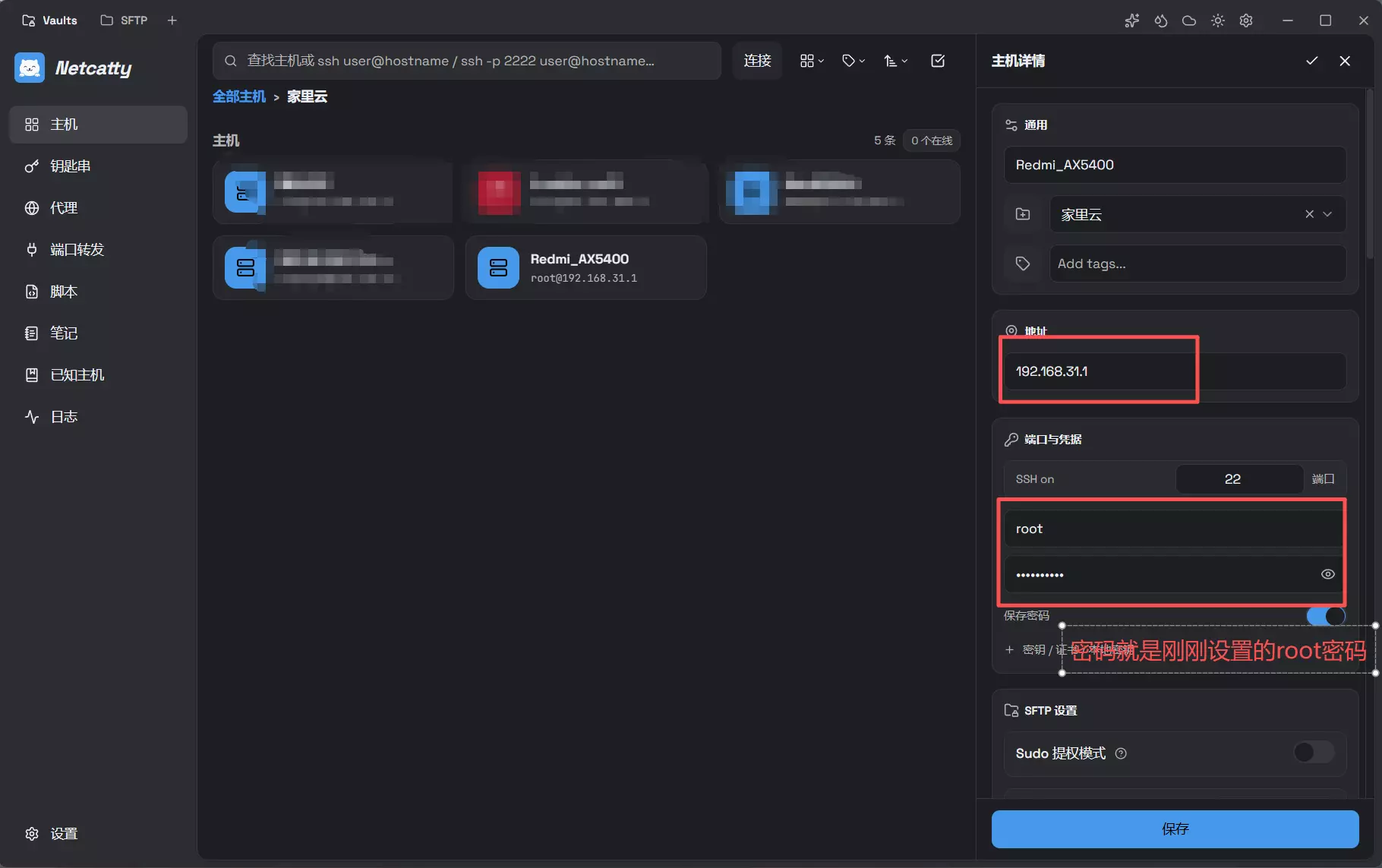This screenshot has width=1382, height=868.
Task: Turn off the 保存密码 switch
Action: pos(1325,615)
